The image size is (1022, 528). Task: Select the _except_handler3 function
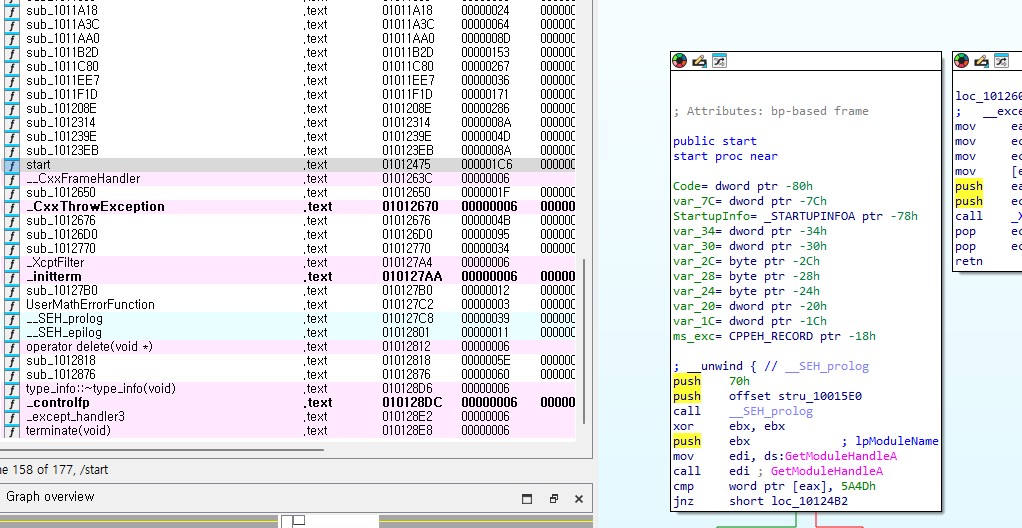point(288,417)
